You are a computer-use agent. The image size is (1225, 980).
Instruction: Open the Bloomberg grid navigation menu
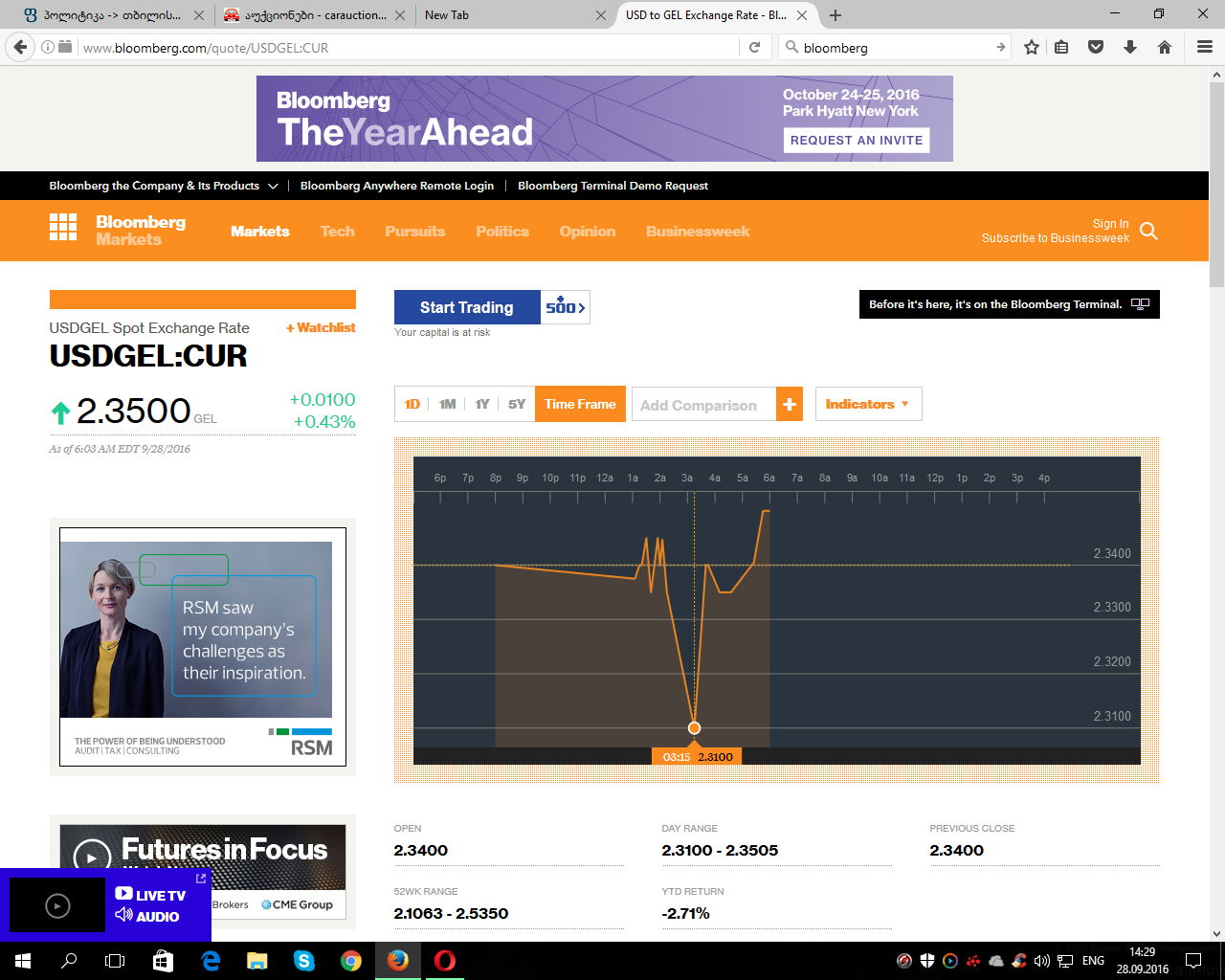(63, 227)
